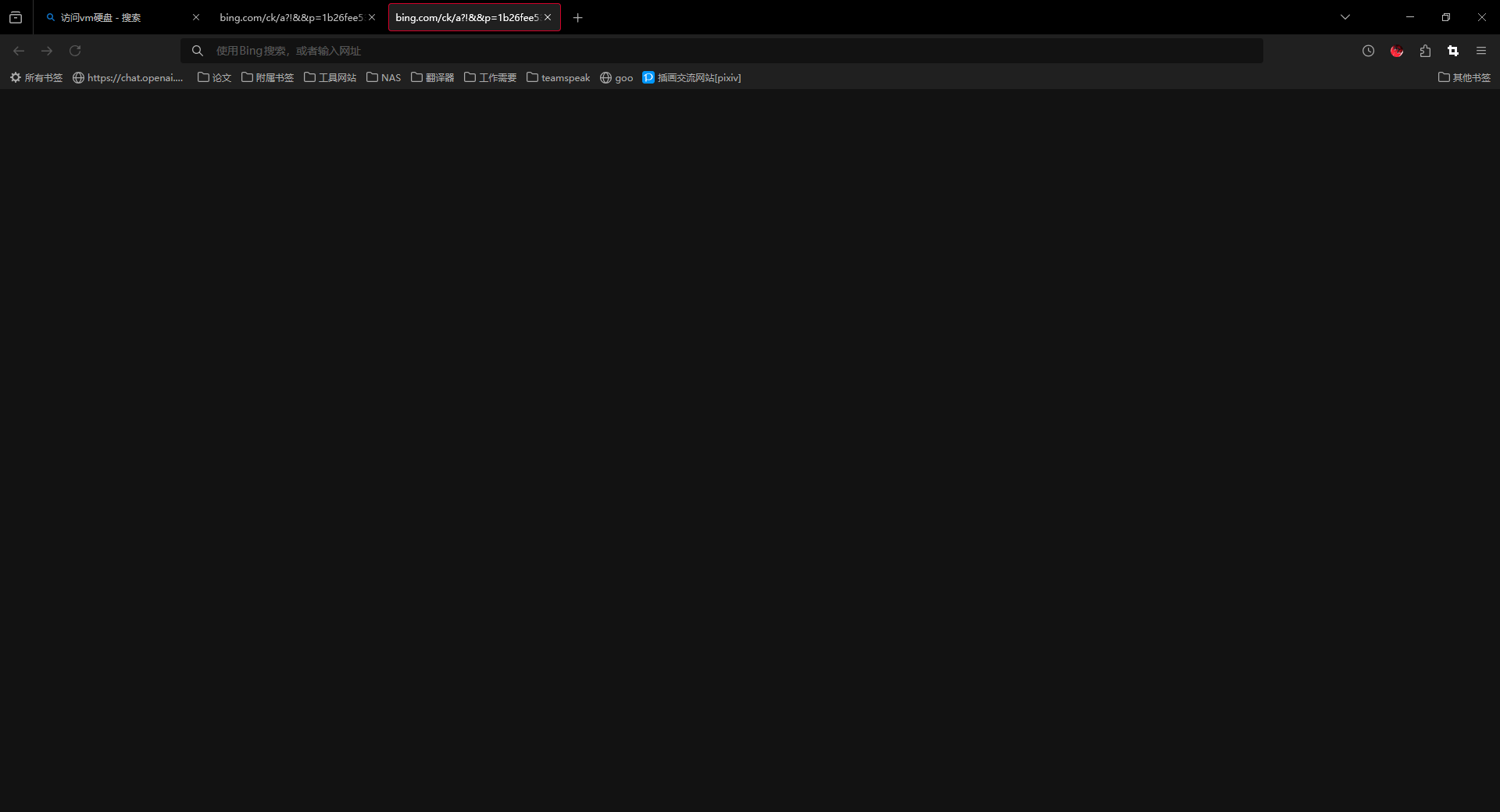Expand the tab list dropdown chevron

coord(1345,17)
